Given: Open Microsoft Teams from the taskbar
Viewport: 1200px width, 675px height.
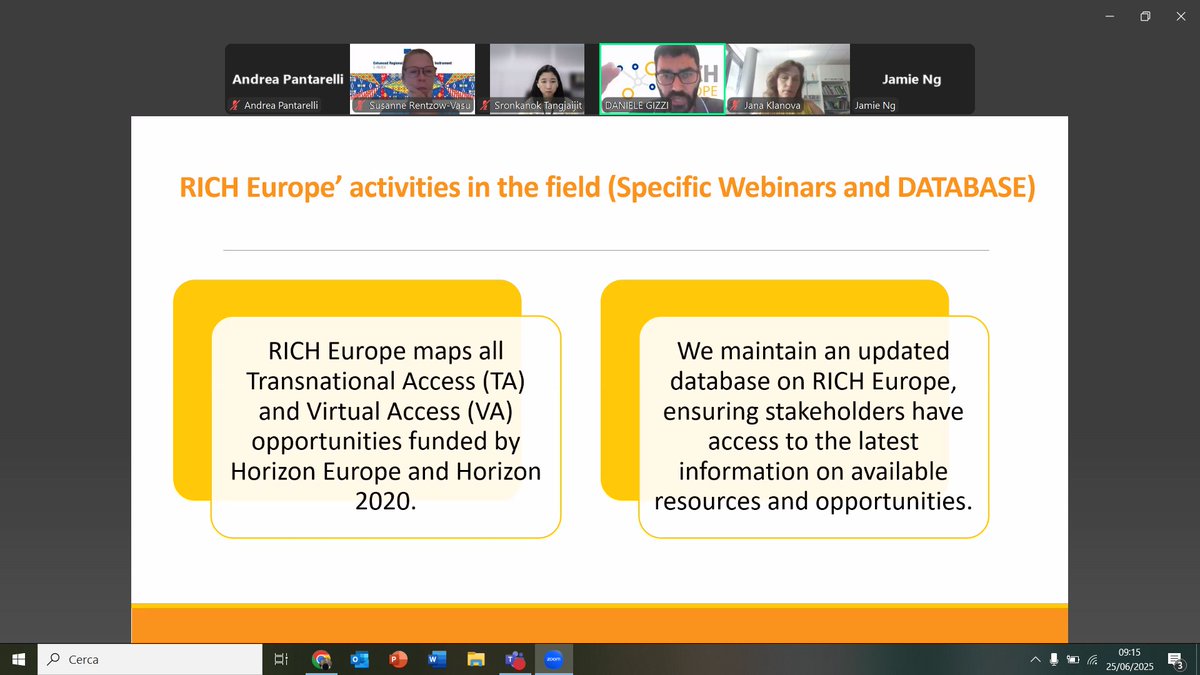Looking at the screenshot, I should [515, 659].
